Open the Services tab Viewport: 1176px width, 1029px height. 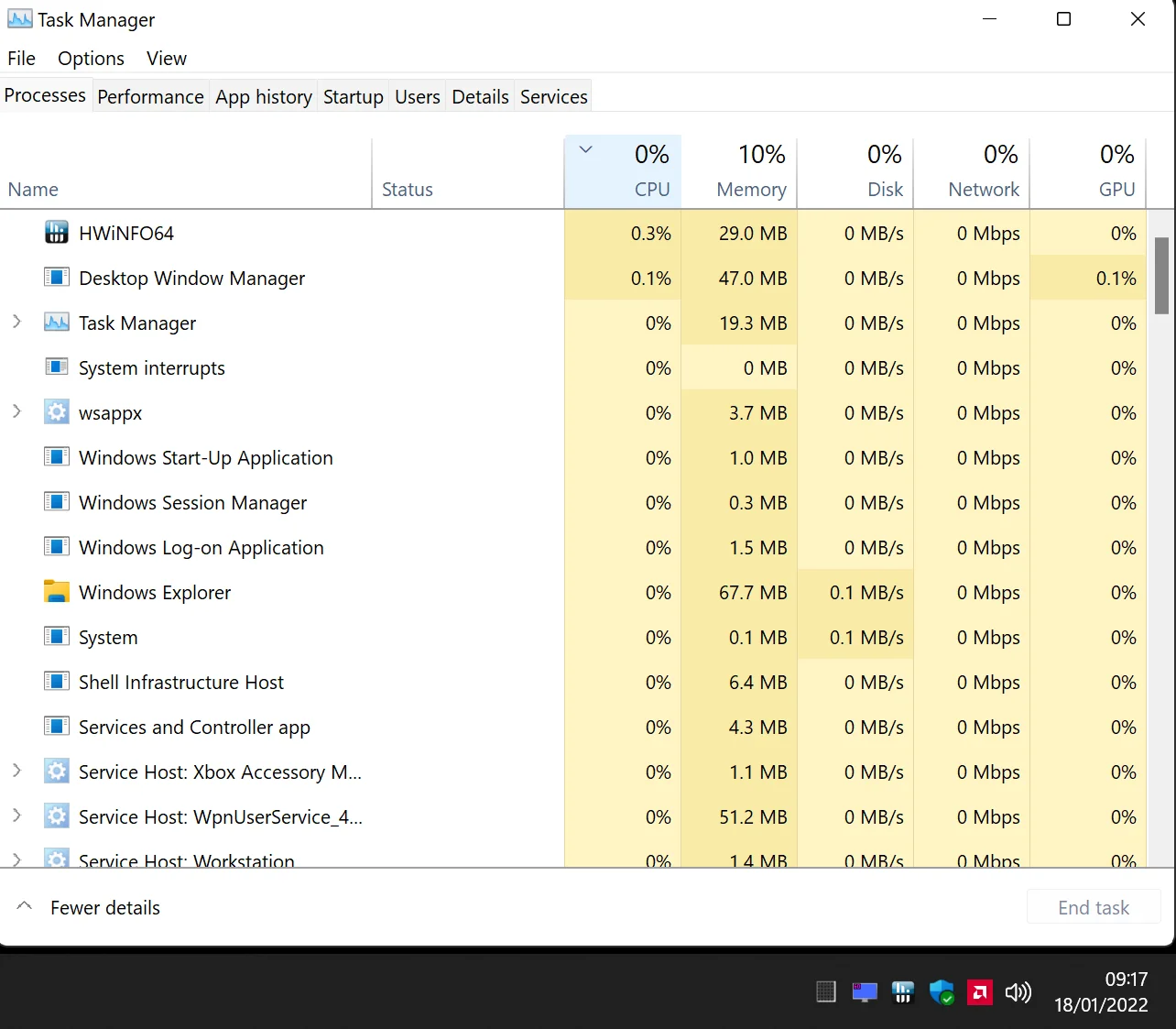pyautogui.click(x=554, y=97)
